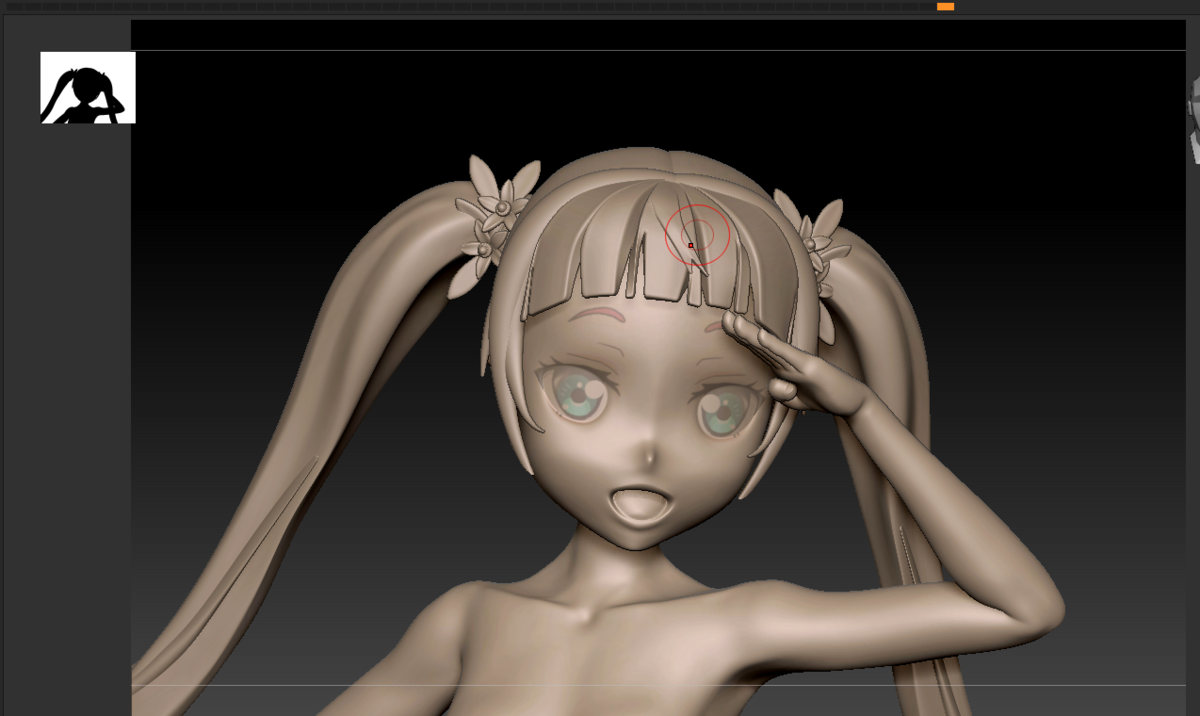Click the silhouette preview thumbnail in the top-left
This screenshot has height=716, width=1200.
pos(86,86)
